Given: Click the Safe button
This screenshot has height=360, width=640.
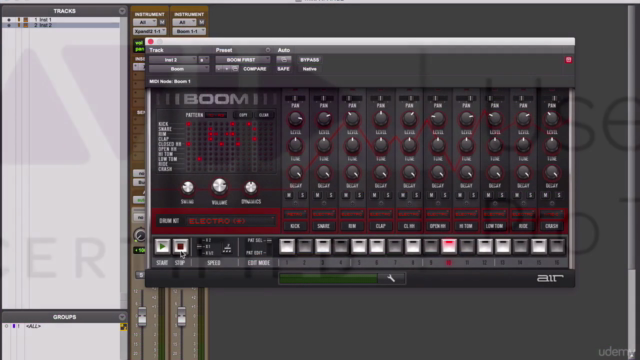Looking at the screenshot, I should tap(283, 69).
